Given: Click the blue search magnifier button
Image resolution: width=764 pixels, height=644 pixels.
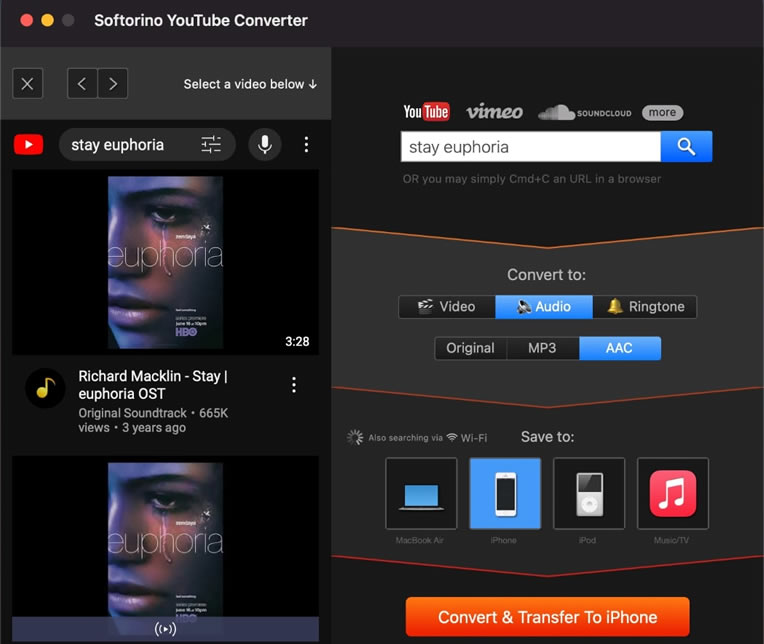Looking at the screenshot, I should tap(686, 146).
